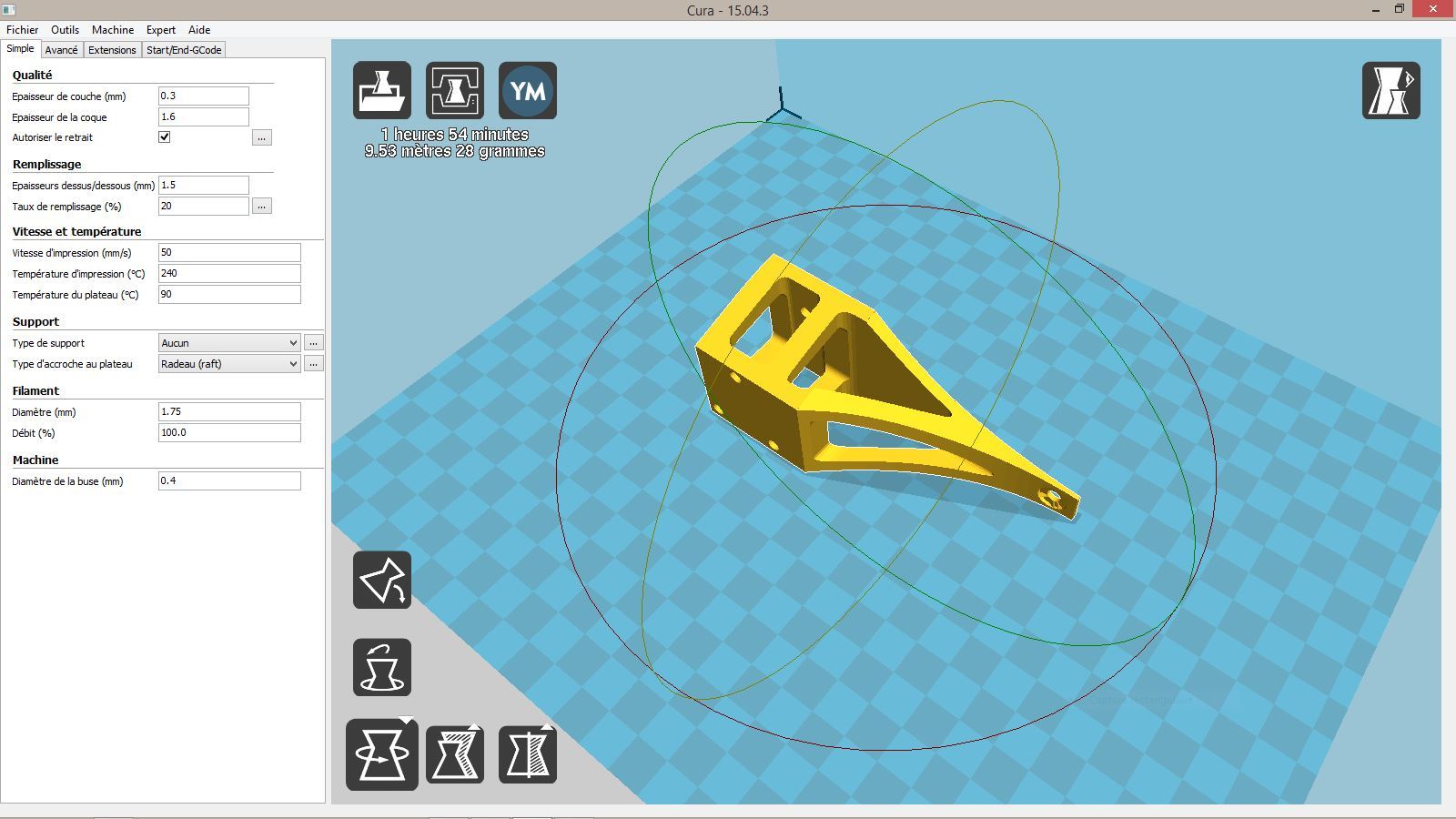1456x819 pixels.
Task: Click the Load model icon
Action: point(382,90)
